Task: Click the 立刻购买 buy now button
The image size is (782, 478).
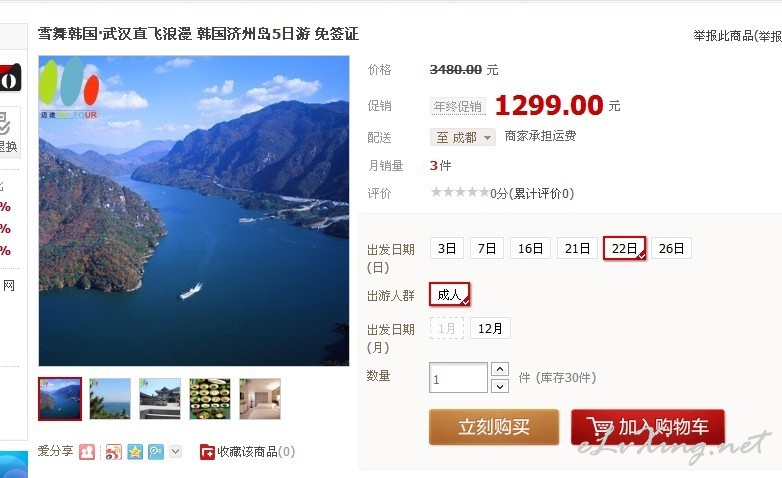Action: pyautogui.click(x=494, y=427)
